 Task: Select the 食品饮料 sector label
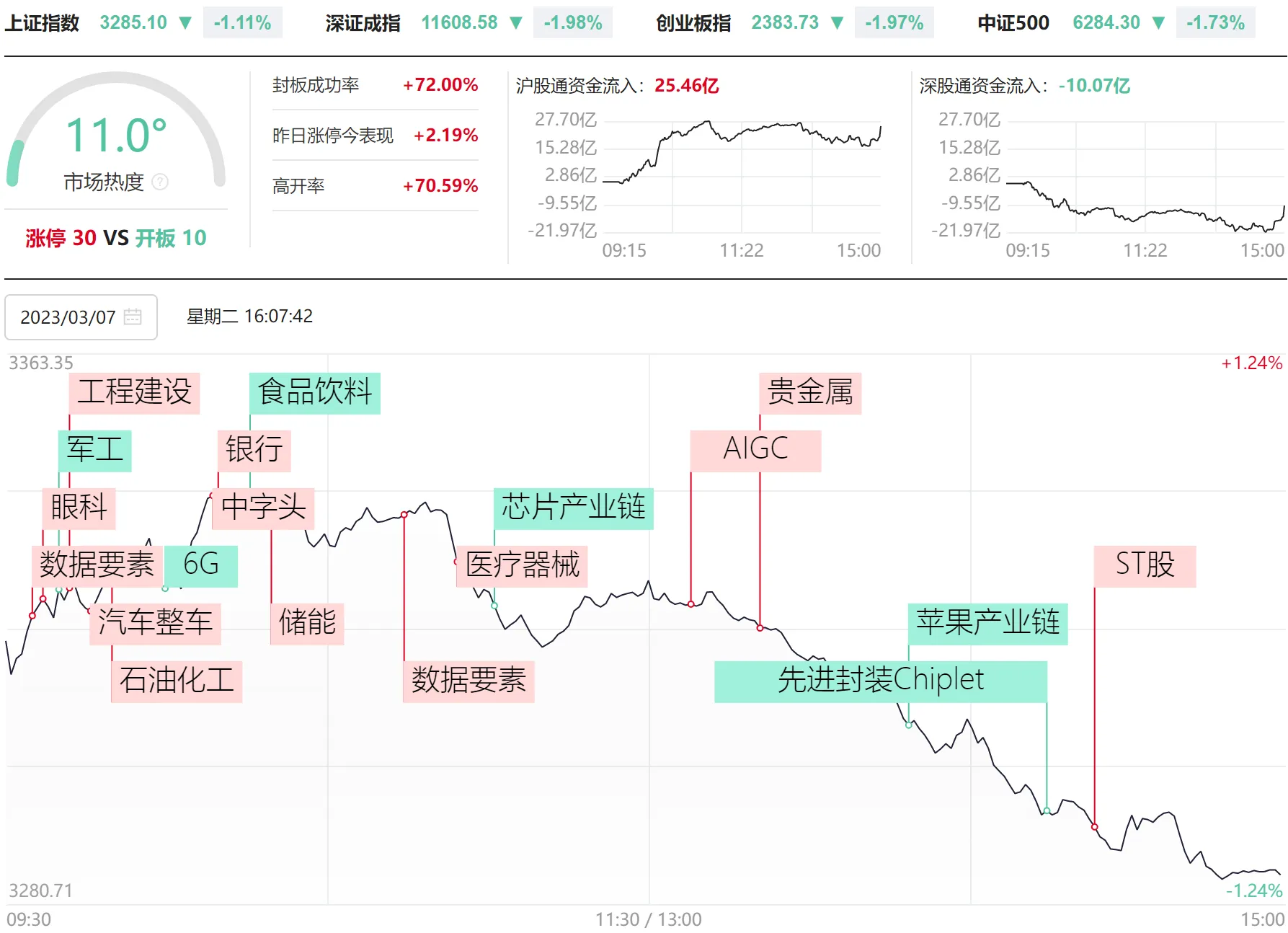pos(315,392)
